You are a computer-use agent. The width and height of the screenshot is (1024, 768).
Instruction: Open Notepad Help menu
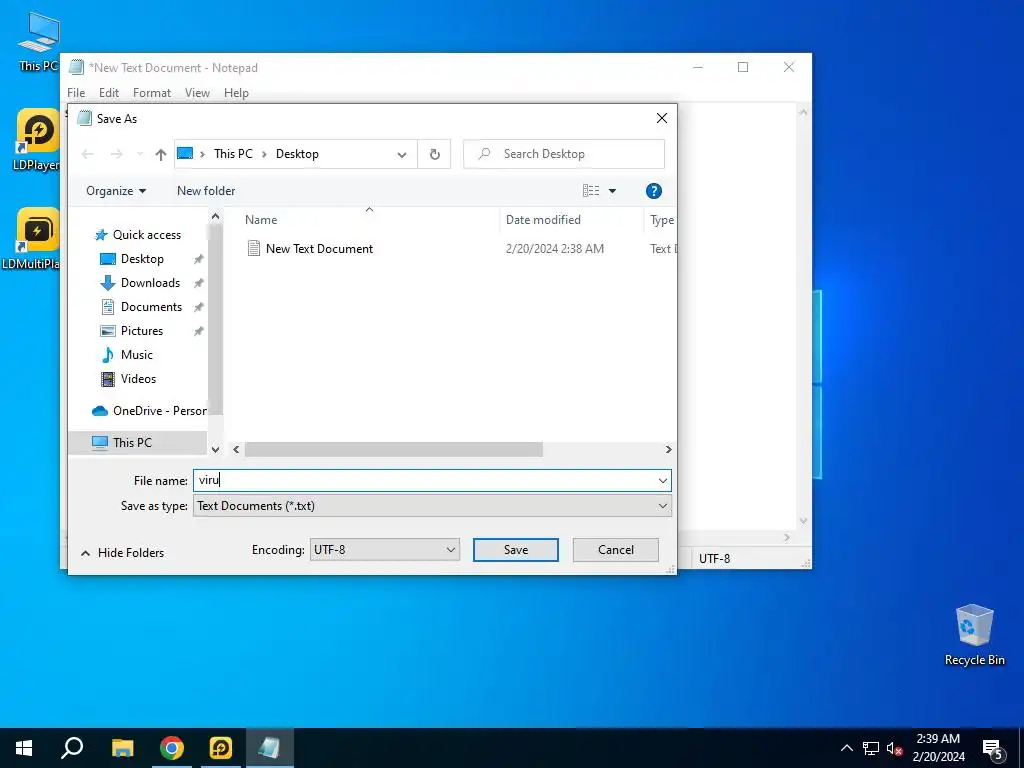(x=236, y=93)
